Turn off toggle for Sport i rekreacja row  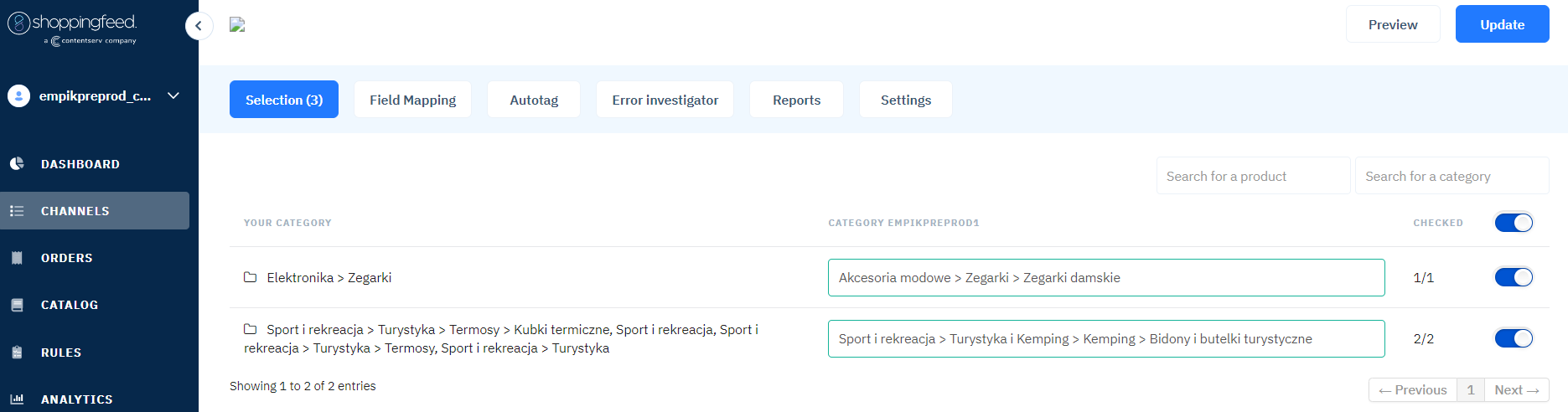pyautogui.click(x=1514, y=338)
